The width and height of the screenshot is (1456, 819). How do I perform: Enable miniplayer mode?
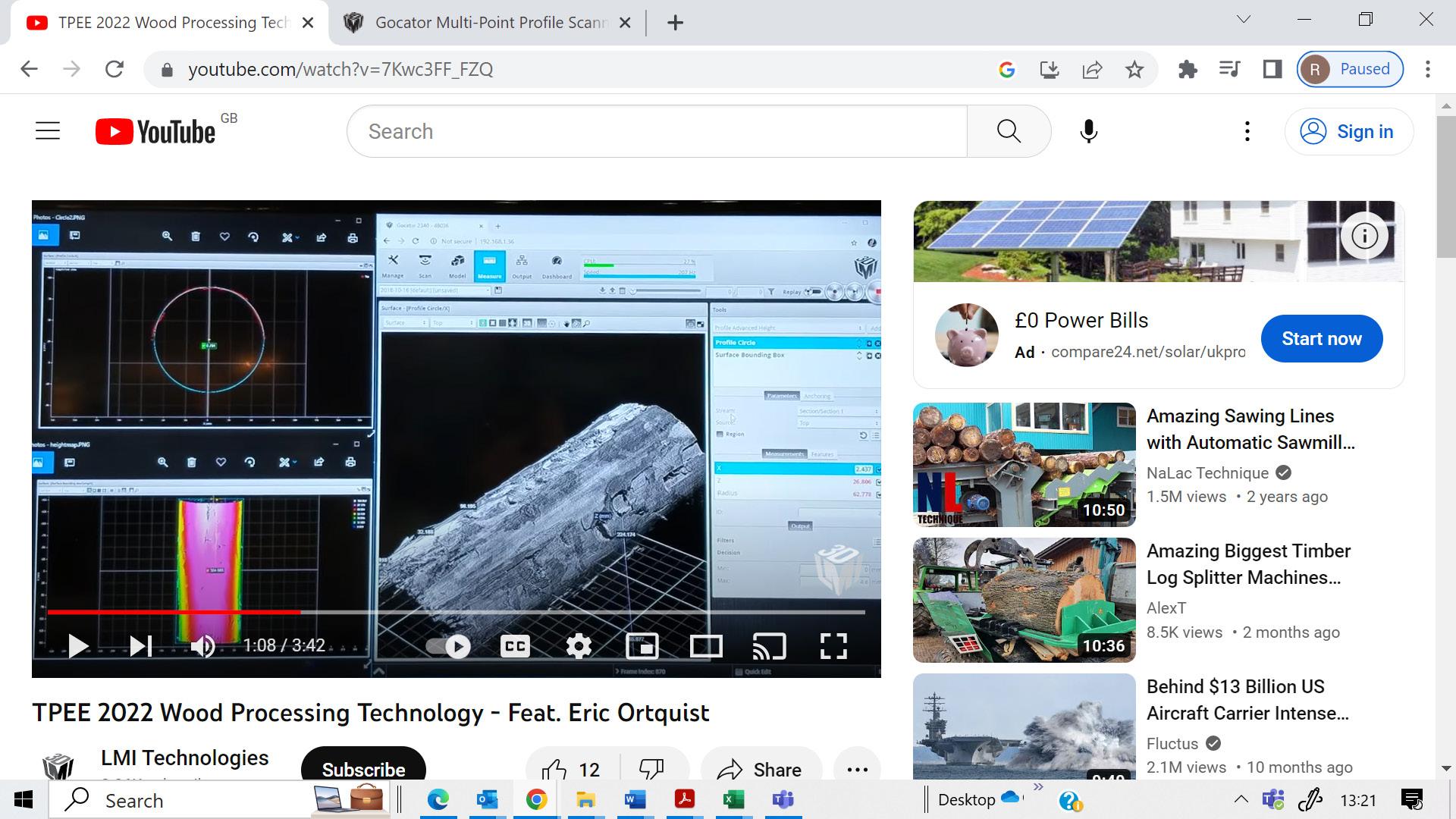click(x=642, y=646)
